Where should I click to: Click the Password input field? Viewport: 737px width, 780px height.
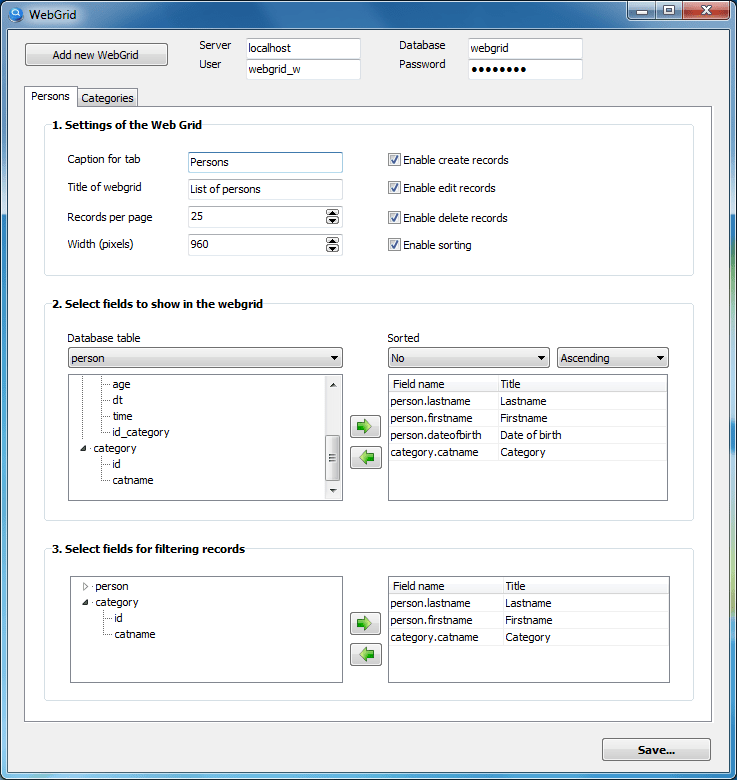click(x=525, y=69)
